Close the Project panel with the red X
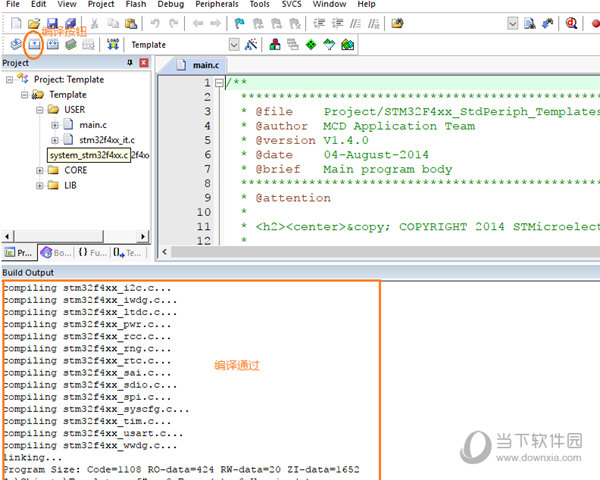The height and width of the screenshot is (480, 600). coord(144,62)
